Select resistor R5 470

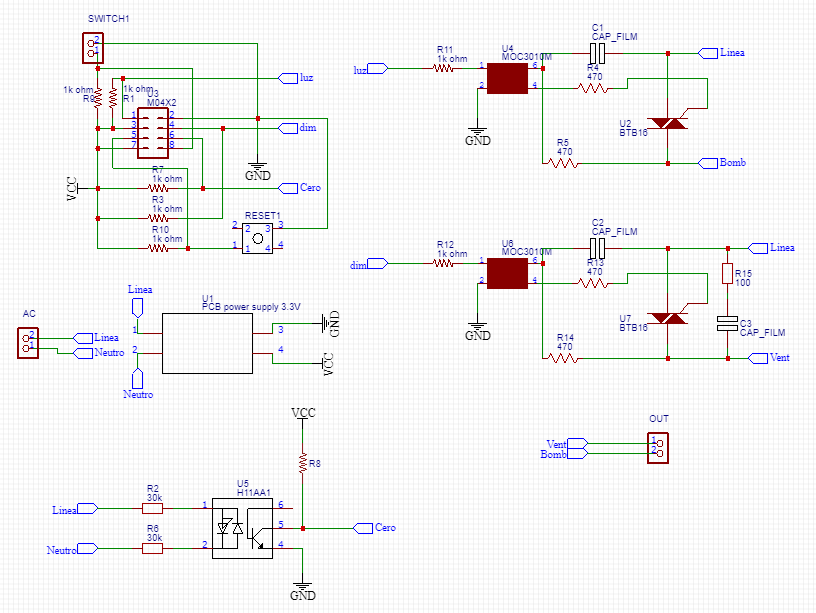click(563, 163)
